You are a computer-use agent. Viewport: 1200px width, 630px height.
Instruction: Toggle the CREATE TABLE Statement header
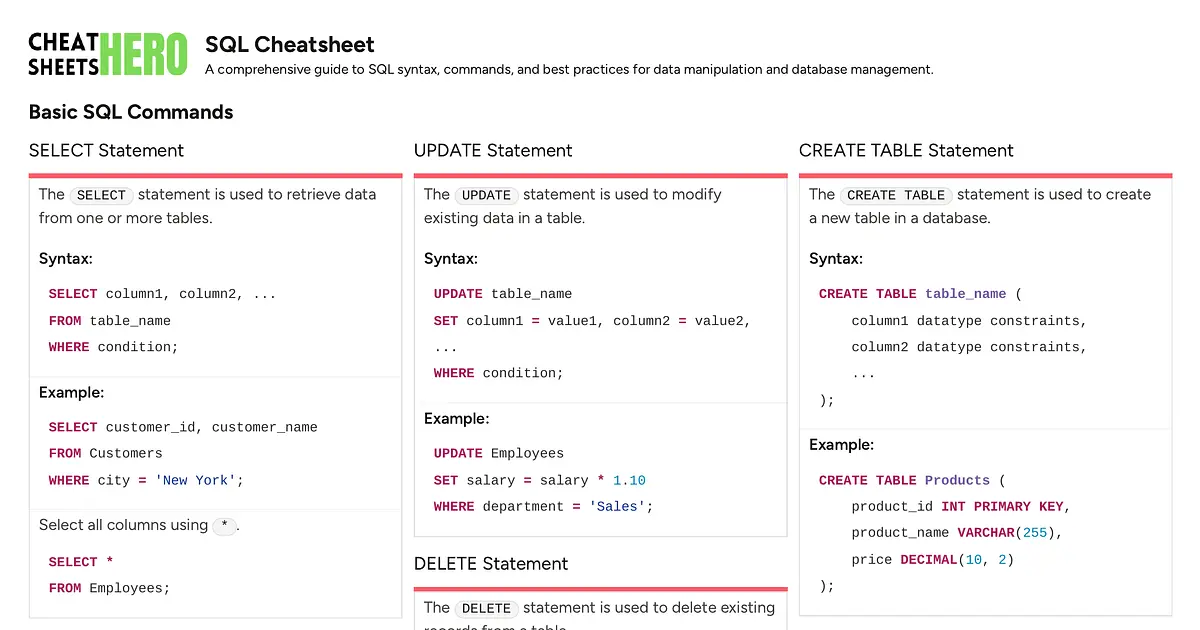point(906,151)
